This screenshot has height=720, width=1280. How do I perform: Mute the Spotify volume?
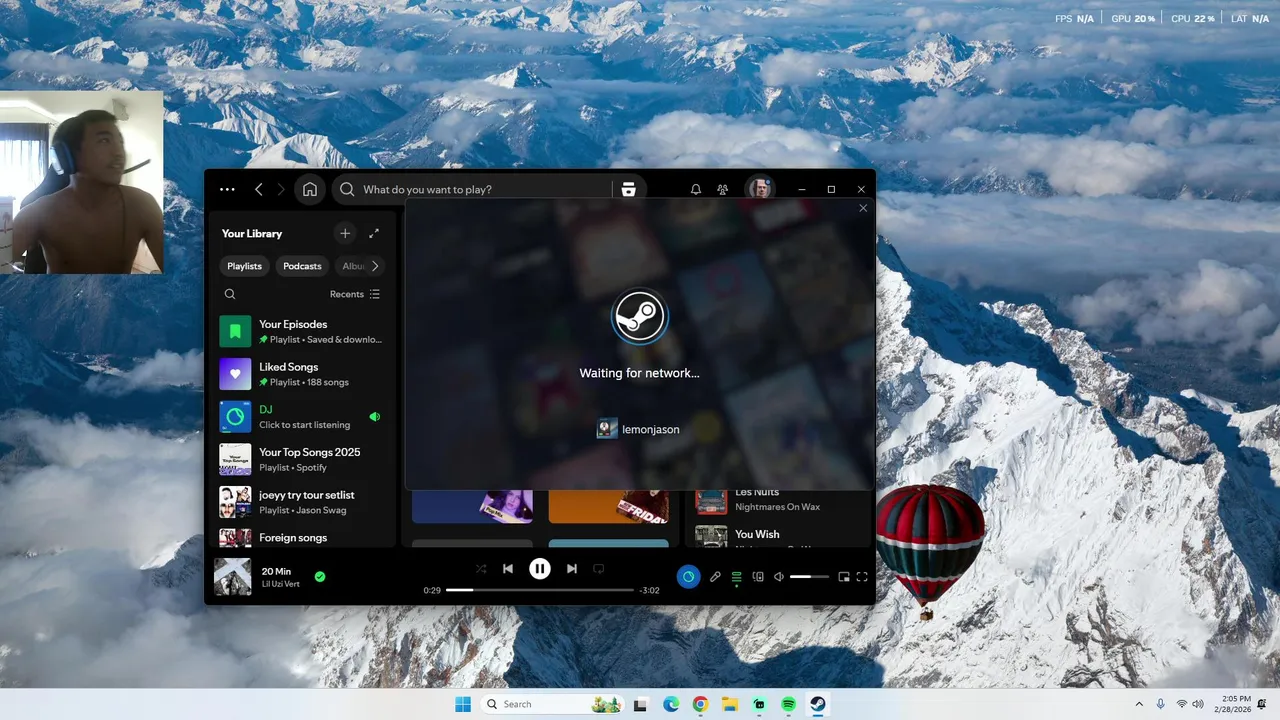click(x=779, y=576)
